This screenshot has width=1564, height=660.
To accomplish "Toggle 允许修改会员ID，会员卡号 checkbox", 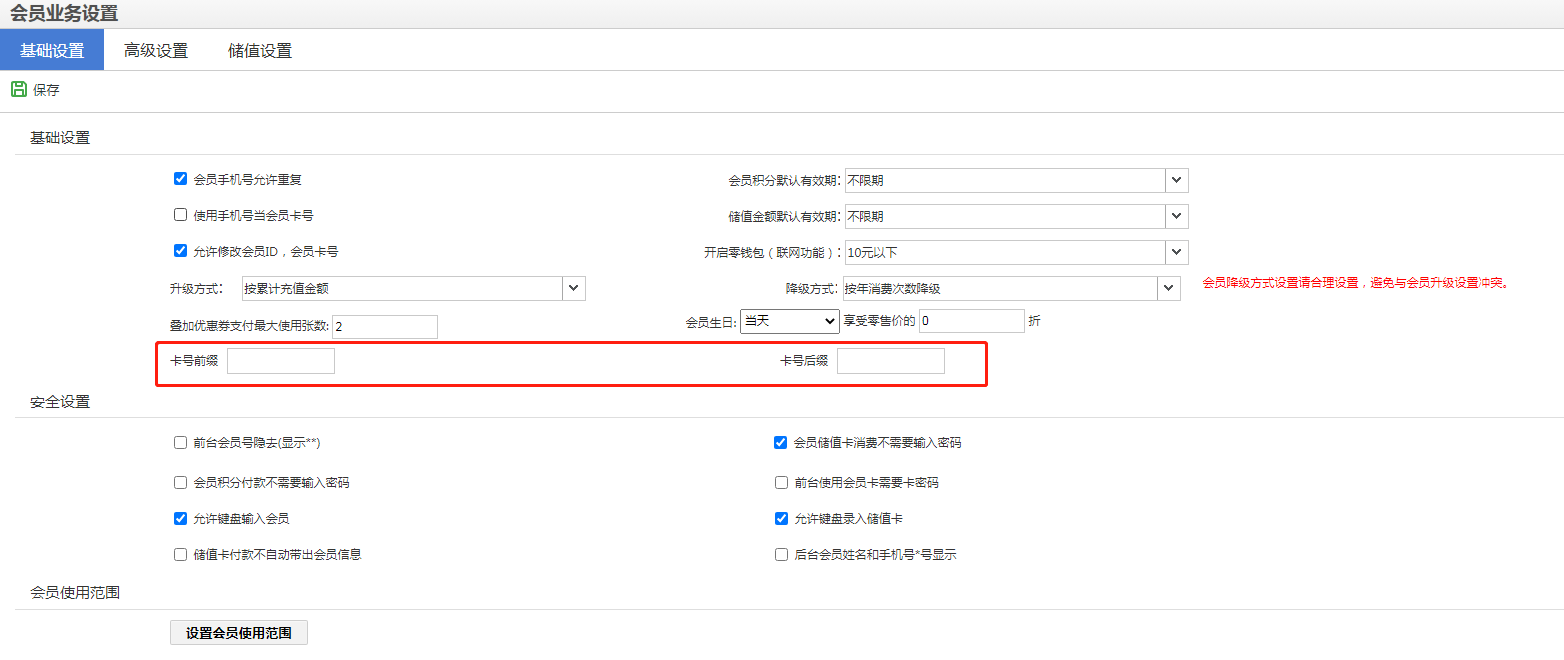I will point(181,251).
